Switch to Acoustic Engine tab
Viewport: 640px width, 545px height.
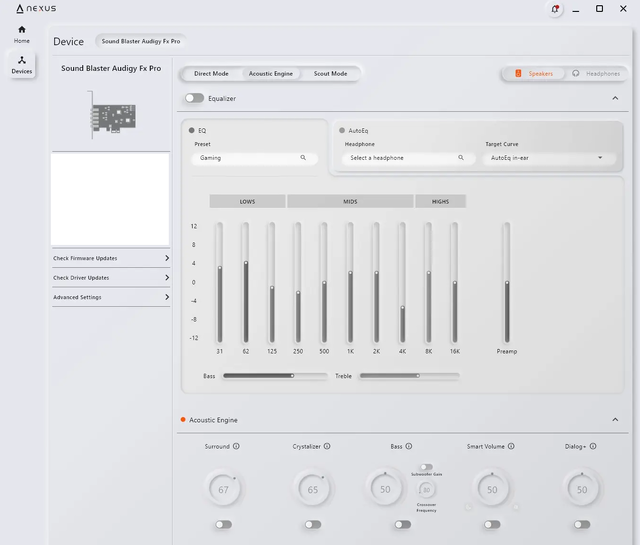point(271,74)
